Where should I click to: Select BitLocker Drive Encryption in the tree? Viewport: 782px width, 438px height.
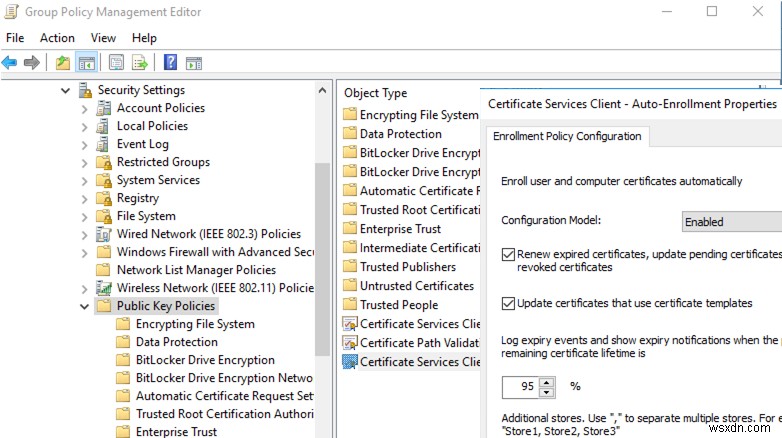click(205, 360)
